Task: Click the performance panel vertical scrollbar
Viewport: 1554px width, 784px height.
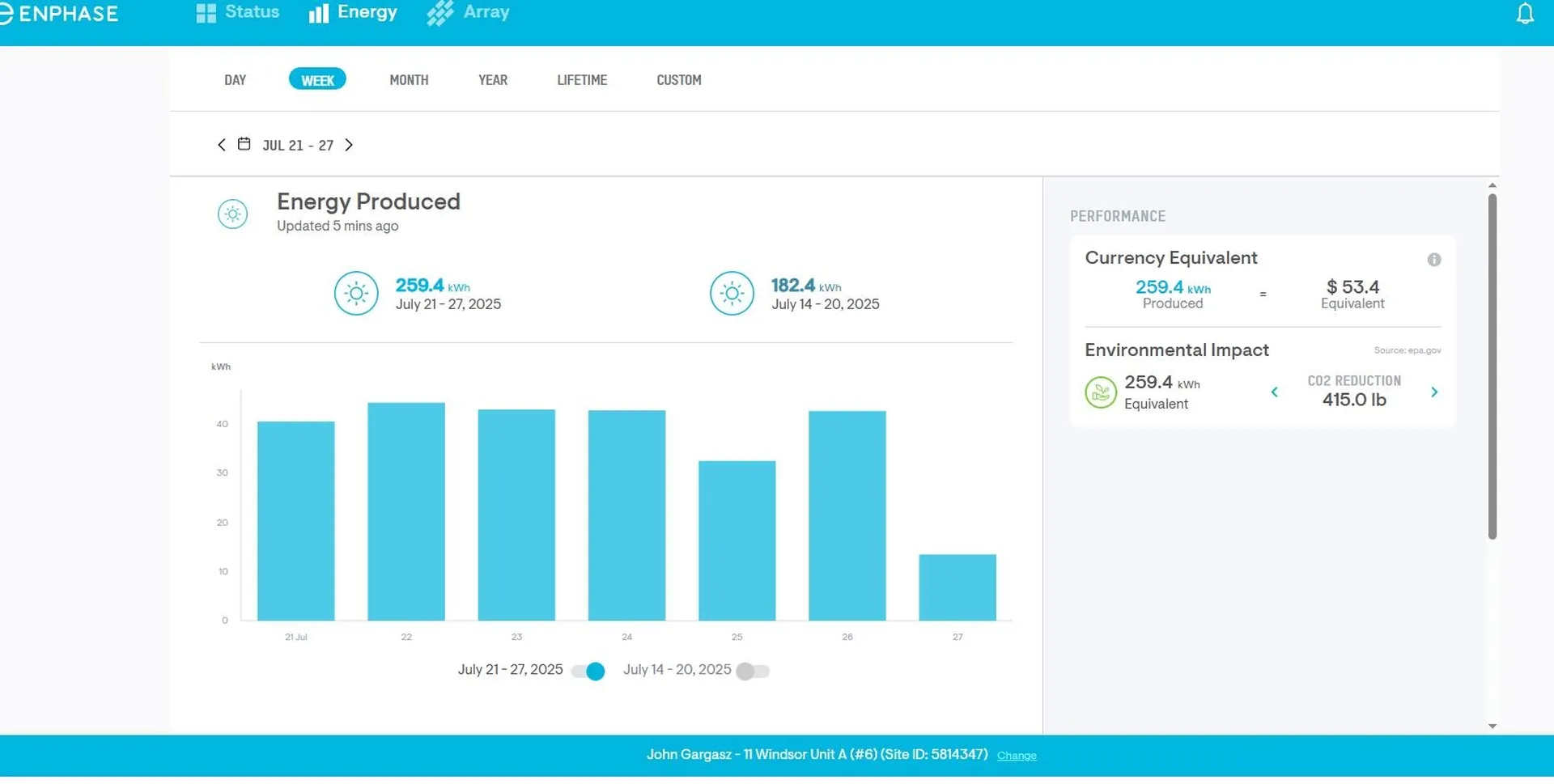Action: click(1492, 366)
